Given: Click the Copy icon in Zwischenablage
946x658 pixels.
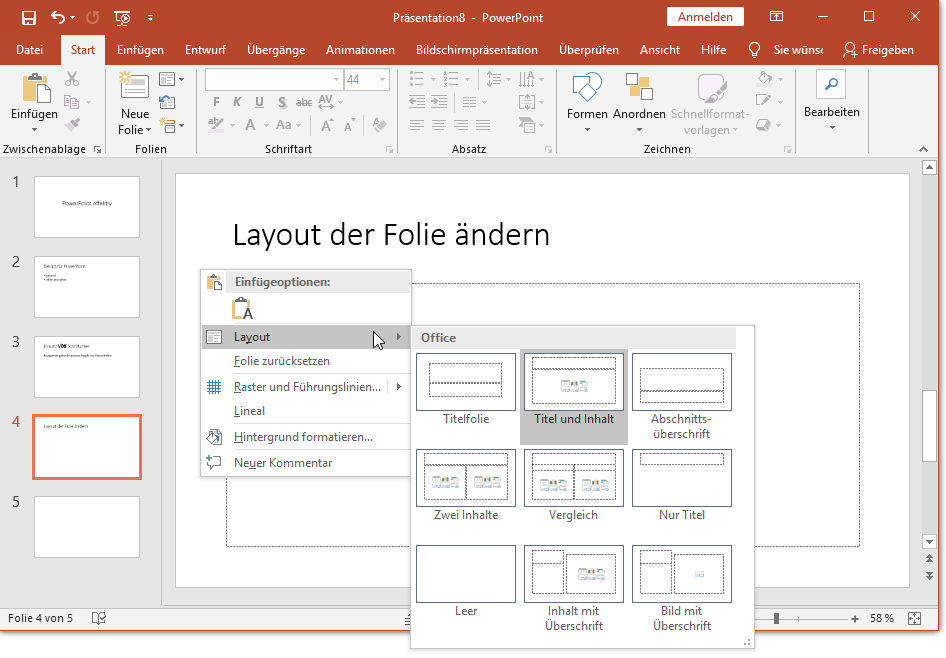Looking at the screenshot, I should 71,102.
